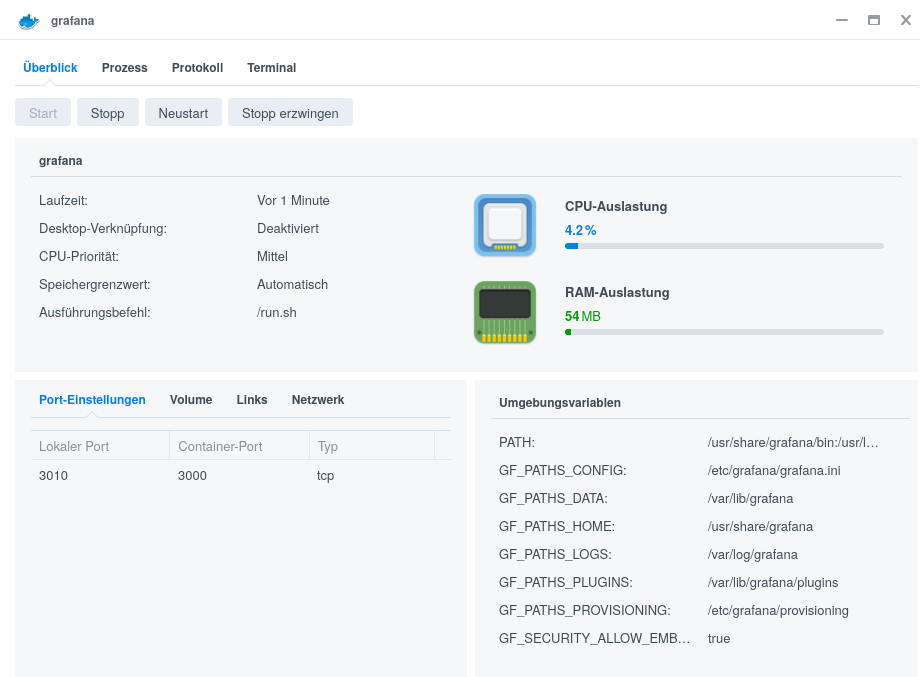Screen dimensions: 920x677
Task: Click the Typ column header
Action: coord(372,446)
